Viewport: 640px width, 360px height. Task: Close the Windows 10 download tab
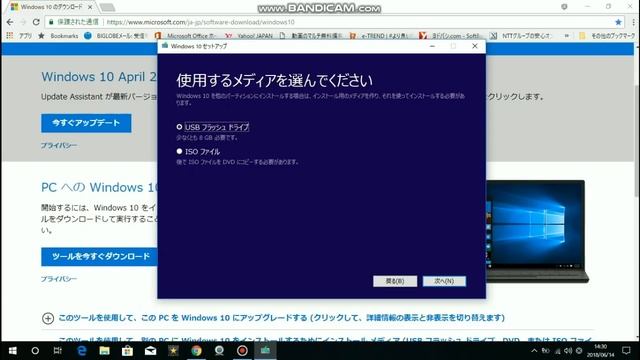coord(90,7)
